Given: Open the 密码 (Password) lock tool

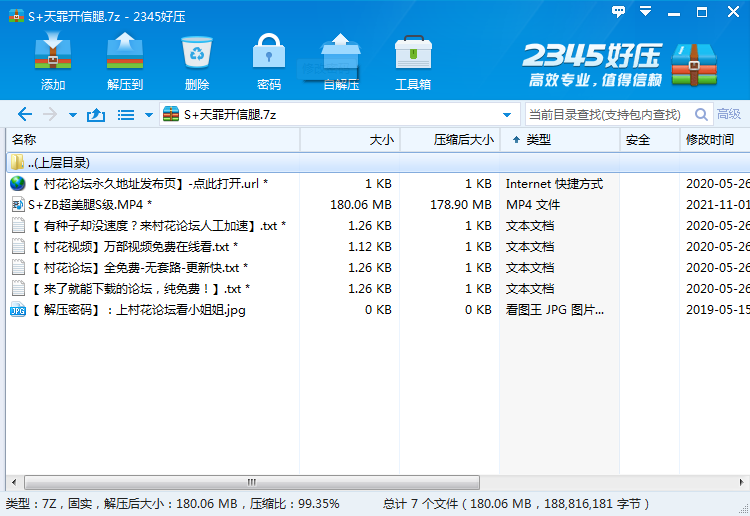Looking at the screenshot, I should tap(268, 61).
